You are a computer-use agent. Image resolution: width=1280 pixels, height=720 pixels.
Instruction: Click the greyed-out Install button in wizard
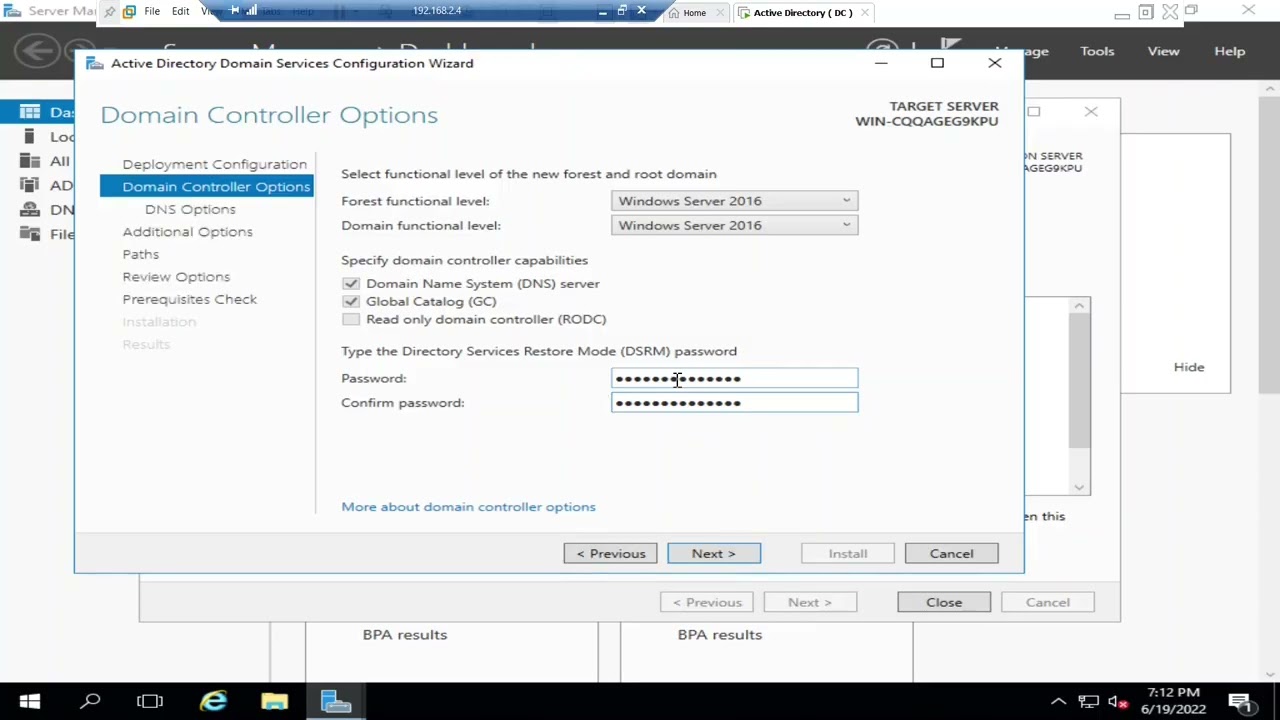coord(847,553)
